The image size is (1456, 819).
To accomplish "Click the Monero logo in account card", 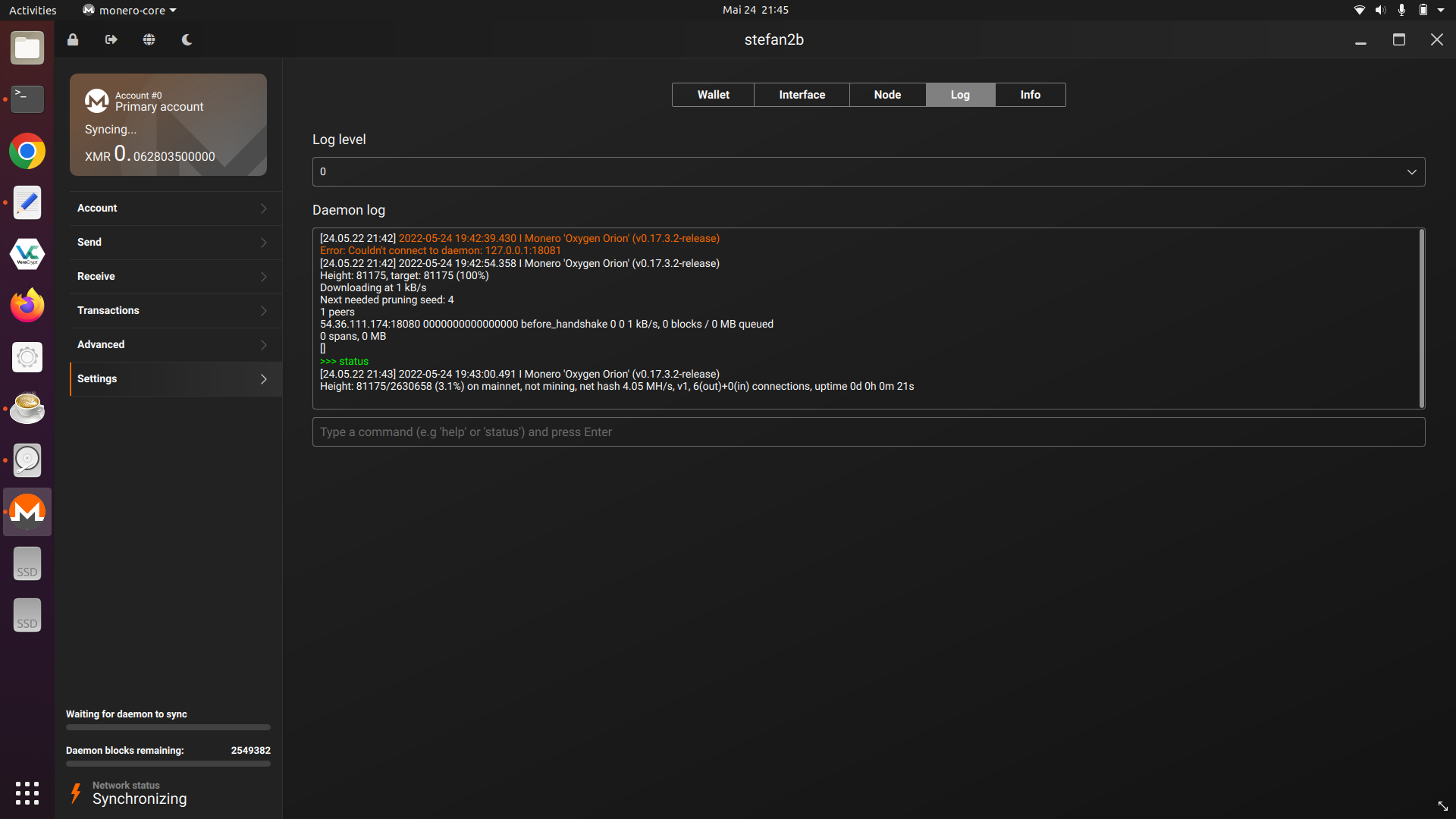I will pos(96,101).
